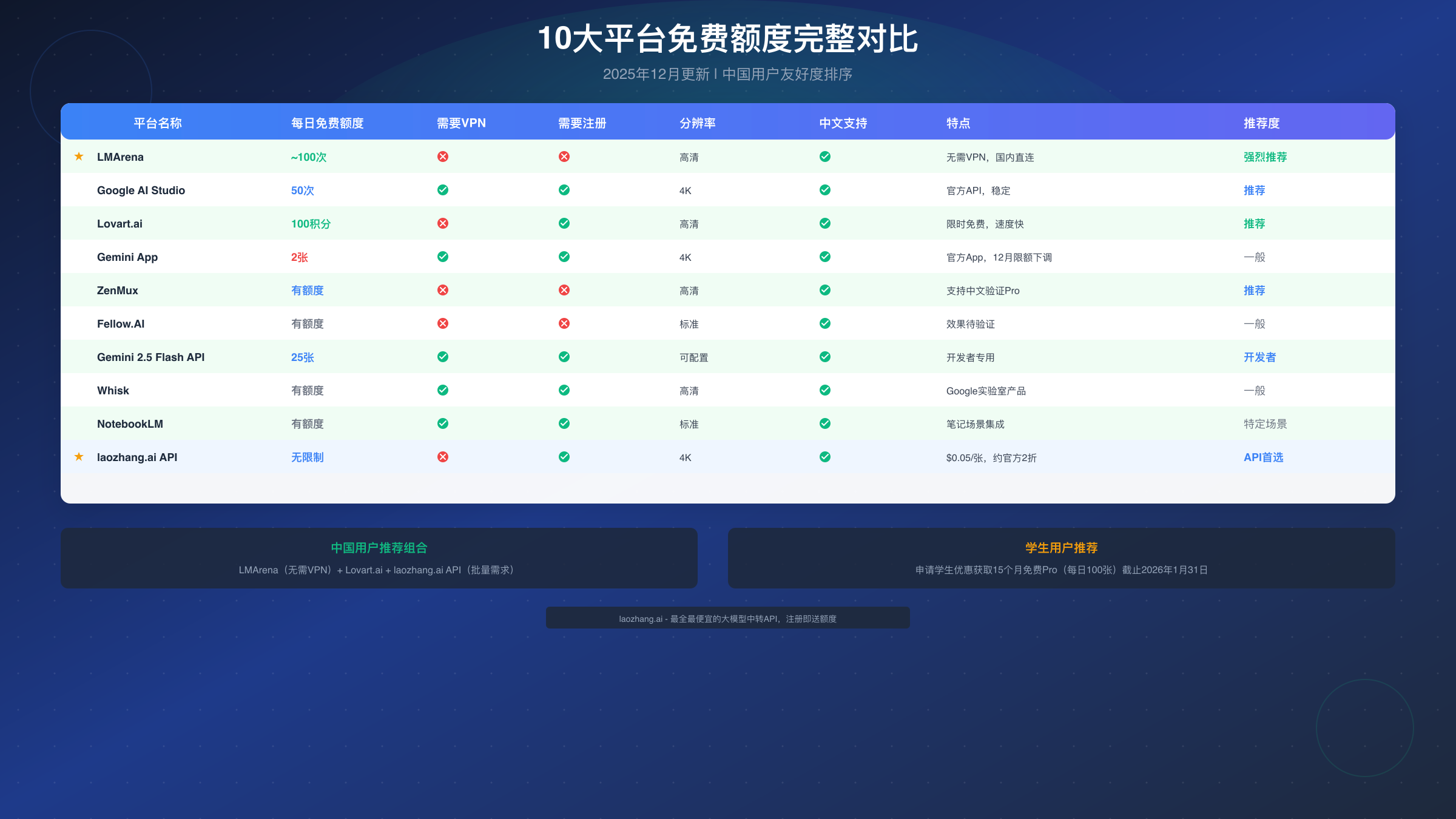Click Fellow.AI's VPN cross icon
This screenshot has width=1456, height=819.
tap(443, 323)
